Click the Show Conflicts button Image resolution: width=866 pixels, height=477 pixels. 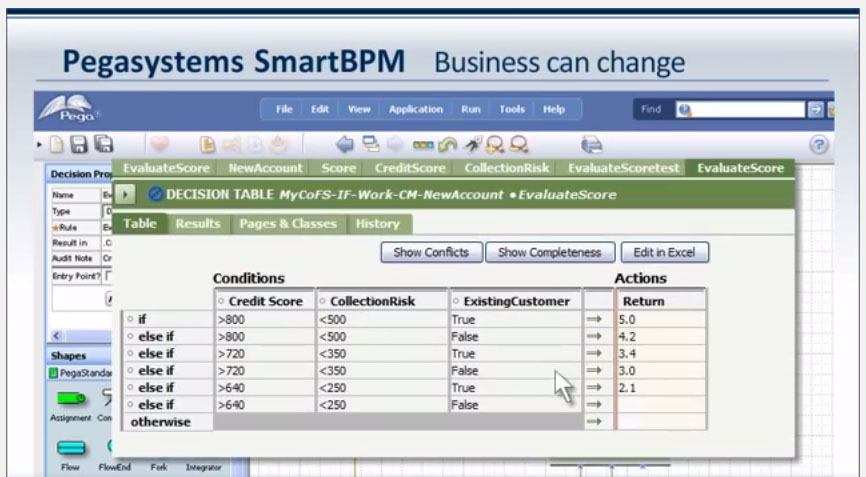tap(431, 252)
